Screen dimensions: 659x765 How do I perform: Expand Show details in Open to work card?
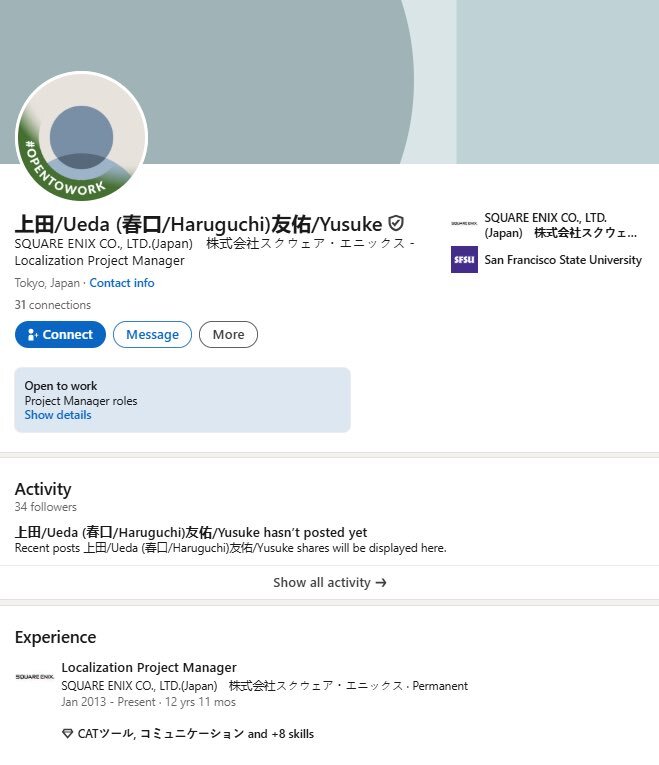point(58,415)
